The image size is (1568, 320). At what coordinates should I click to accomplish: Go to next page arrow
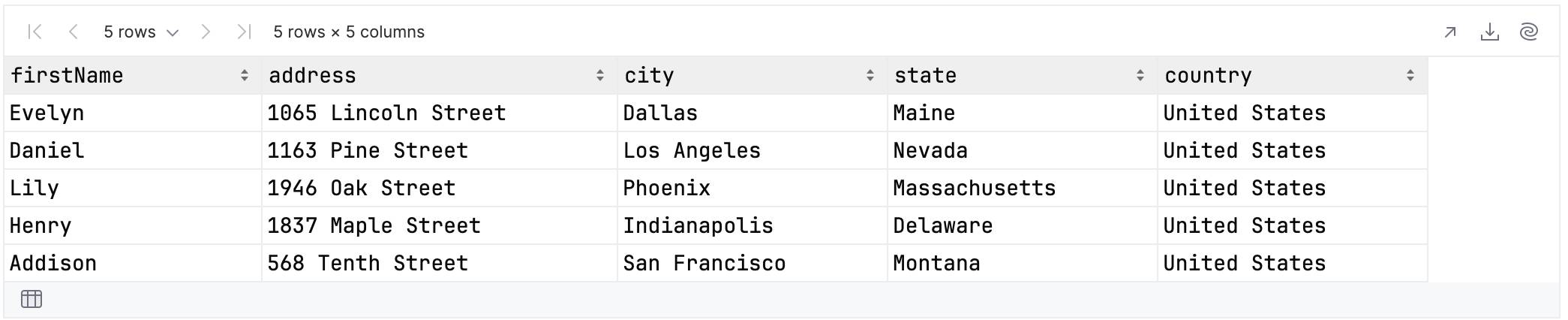click(206, 32)
